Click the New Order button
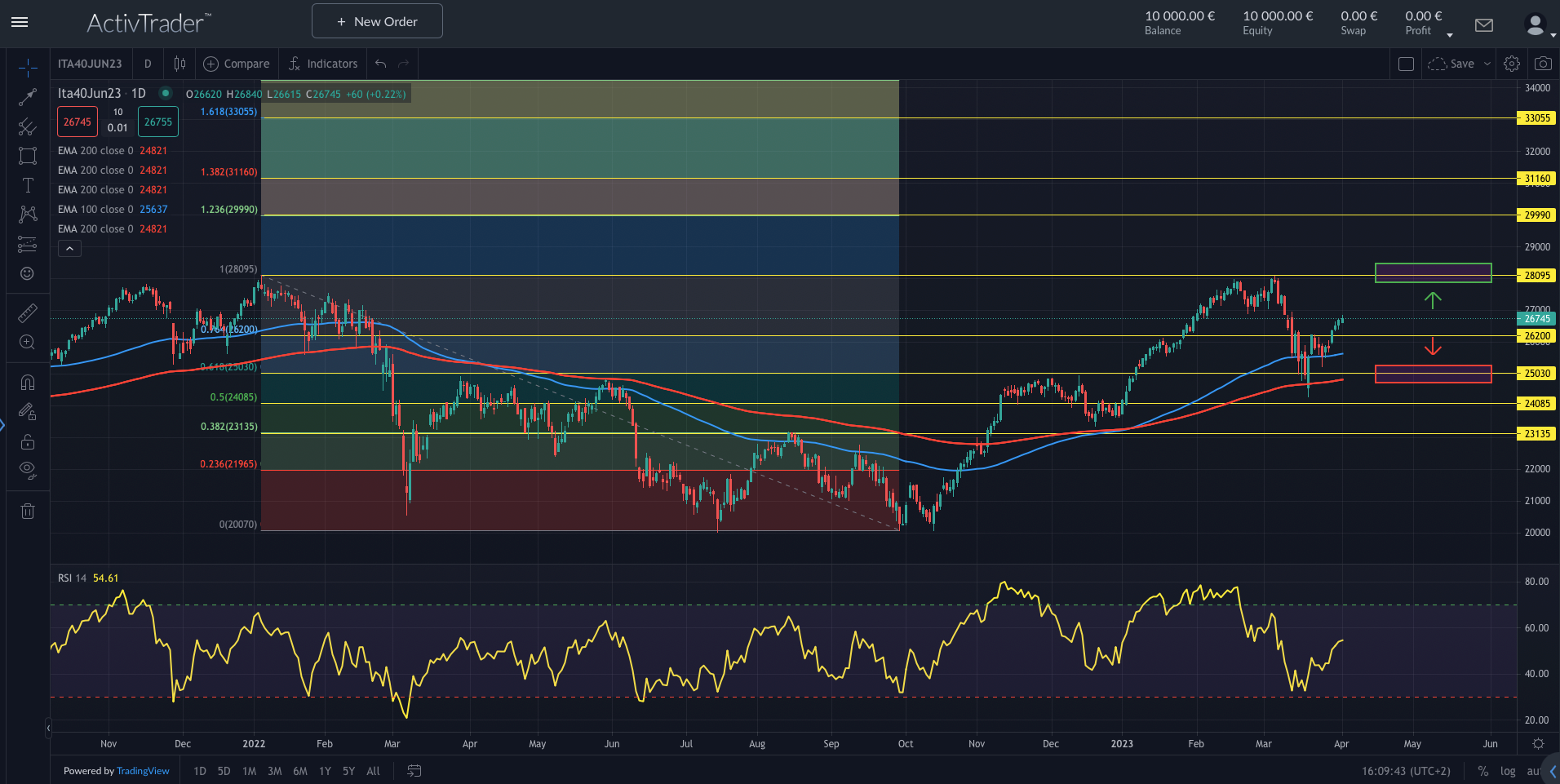Image resolution: width=1560 pixels, height=784 pixels. pyautogui.click(x=377, y=21)
